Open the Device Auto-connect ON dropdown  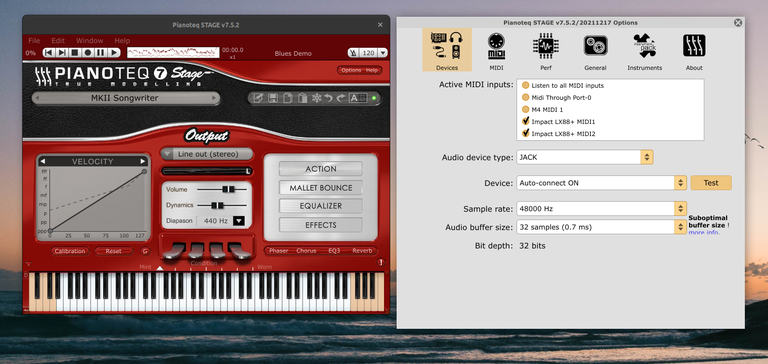point(601,183)
